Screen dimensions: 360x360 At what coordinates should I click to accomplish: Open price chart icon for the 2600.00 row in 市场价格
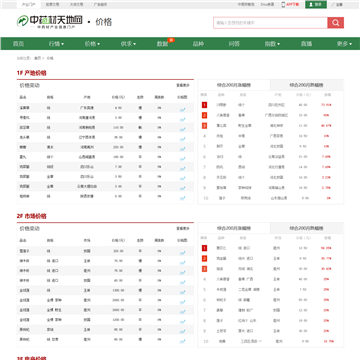pos(183,312)
